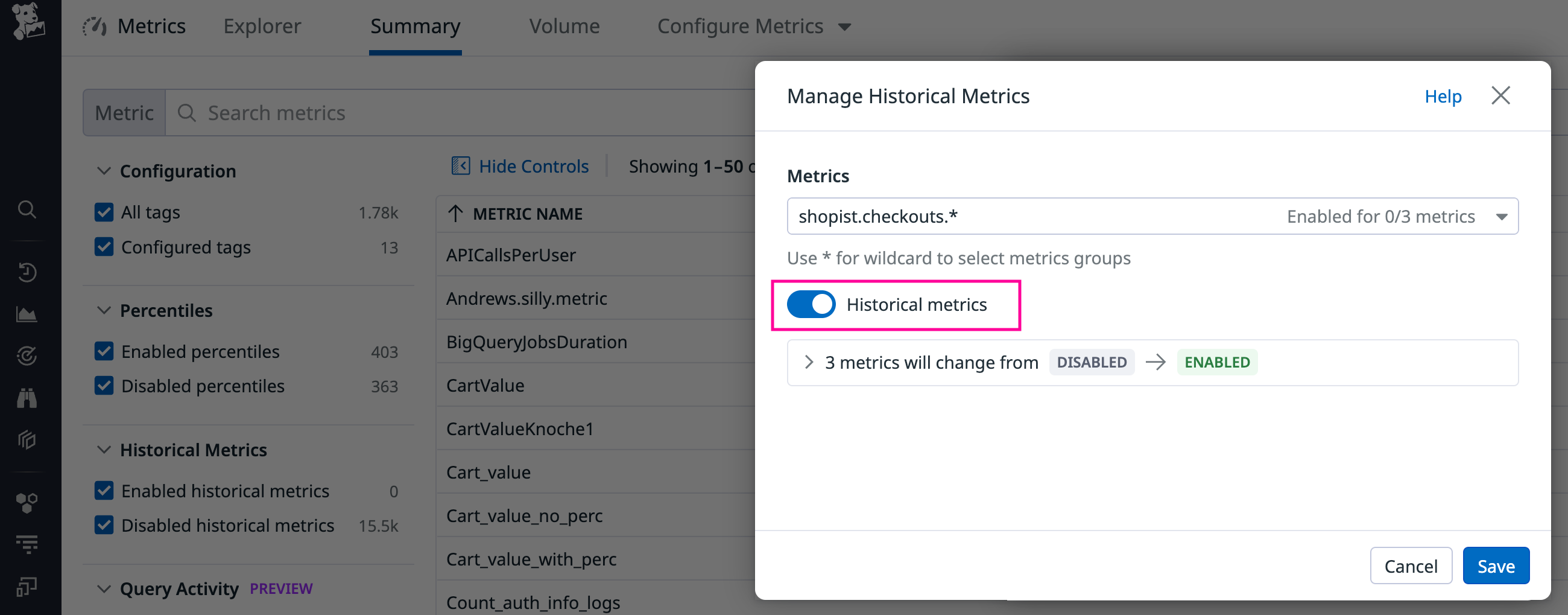Click the filter facets sidebar icon
The height and width of the screenshot is (615, 1568).
click(27, 544)
